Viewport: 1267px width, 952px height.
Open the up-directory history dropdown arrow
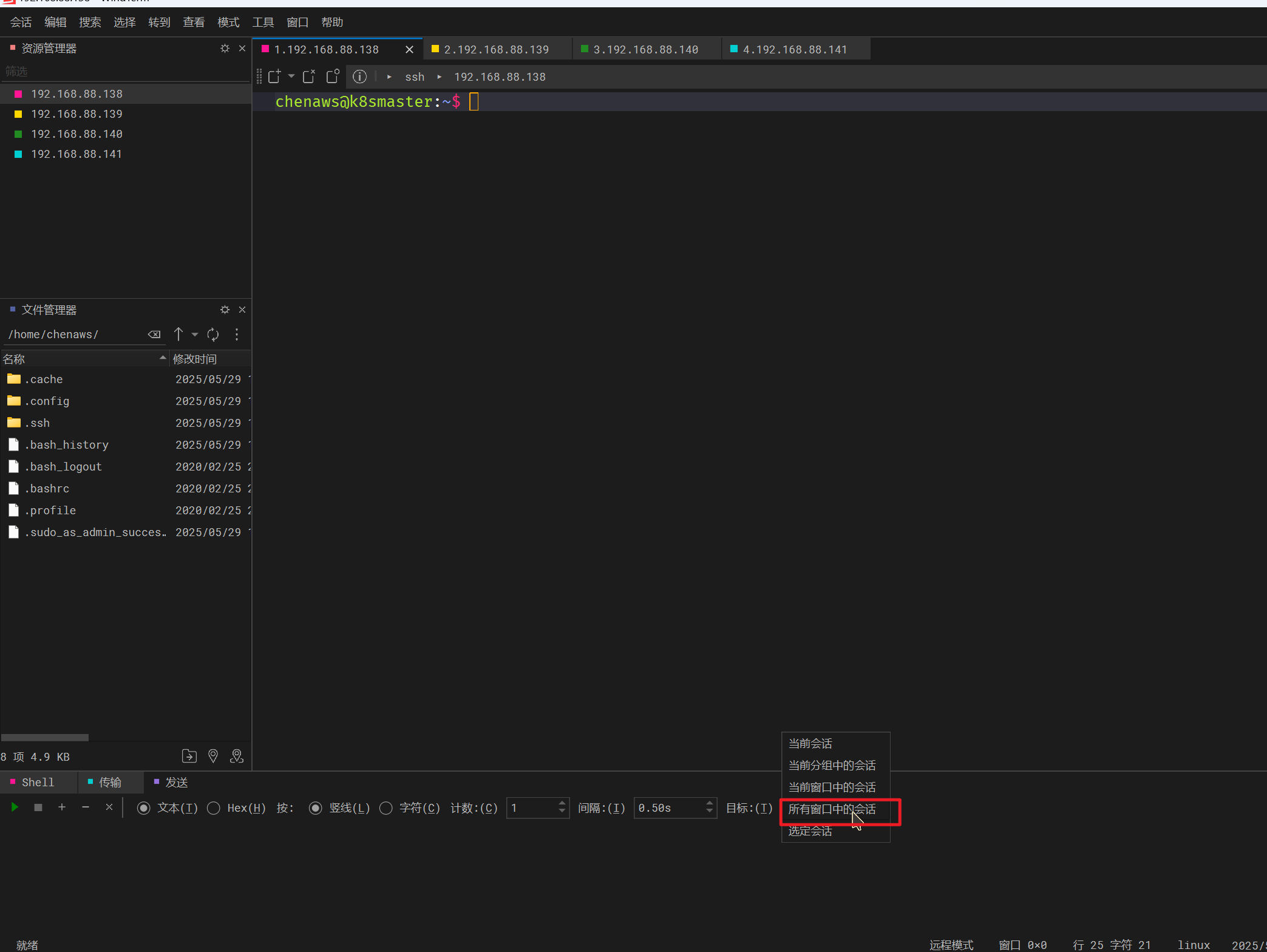[195, 335]
